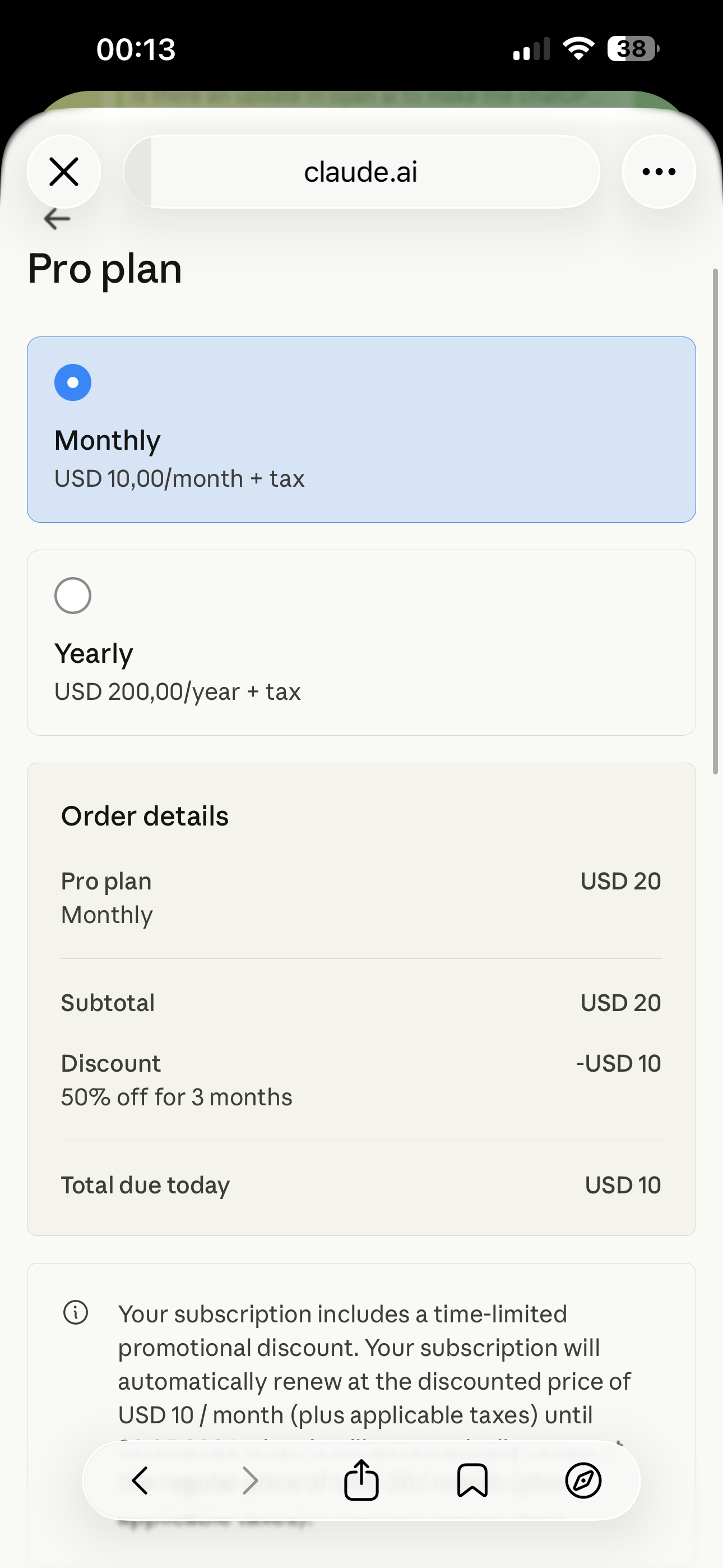Tap the battery indicator showing 38
Image resolution: width=723 pixels, height=1568 pixels.
pyautogui.click(x=633, y=49)
